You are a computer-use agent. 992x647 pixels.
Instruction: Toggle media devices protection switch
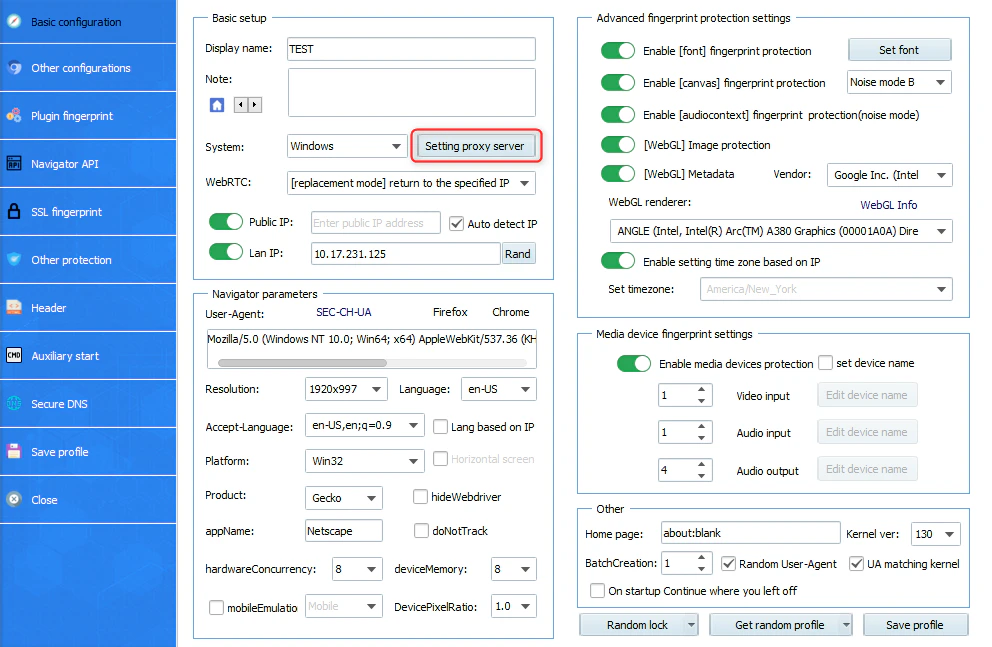tap(633, 364)
